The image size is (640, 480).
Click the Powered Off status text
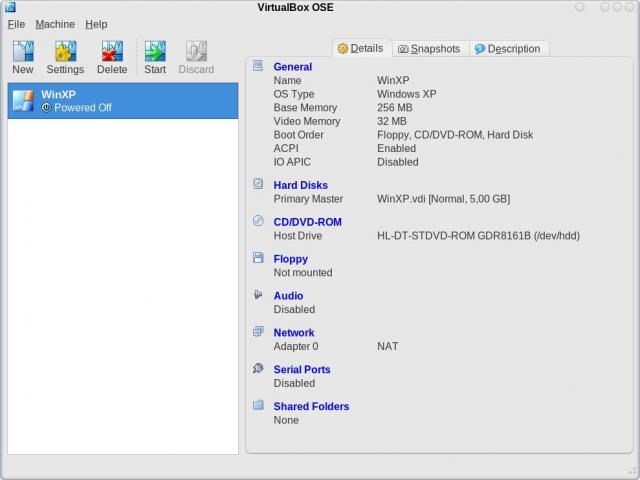83,108
